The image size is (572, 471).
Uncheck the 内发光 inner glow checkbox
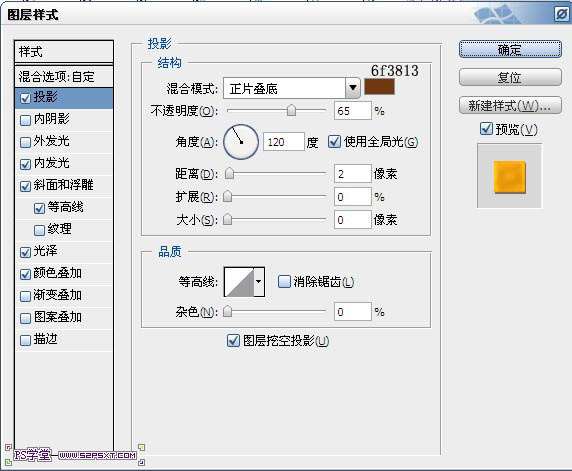(x=25, y=164)
